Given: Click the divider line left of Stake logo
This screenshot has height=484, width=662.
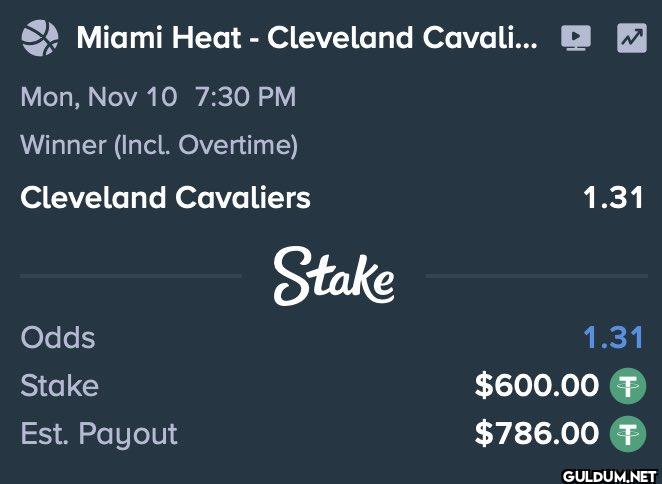Looking at the screenshot, I should (131, 276).
